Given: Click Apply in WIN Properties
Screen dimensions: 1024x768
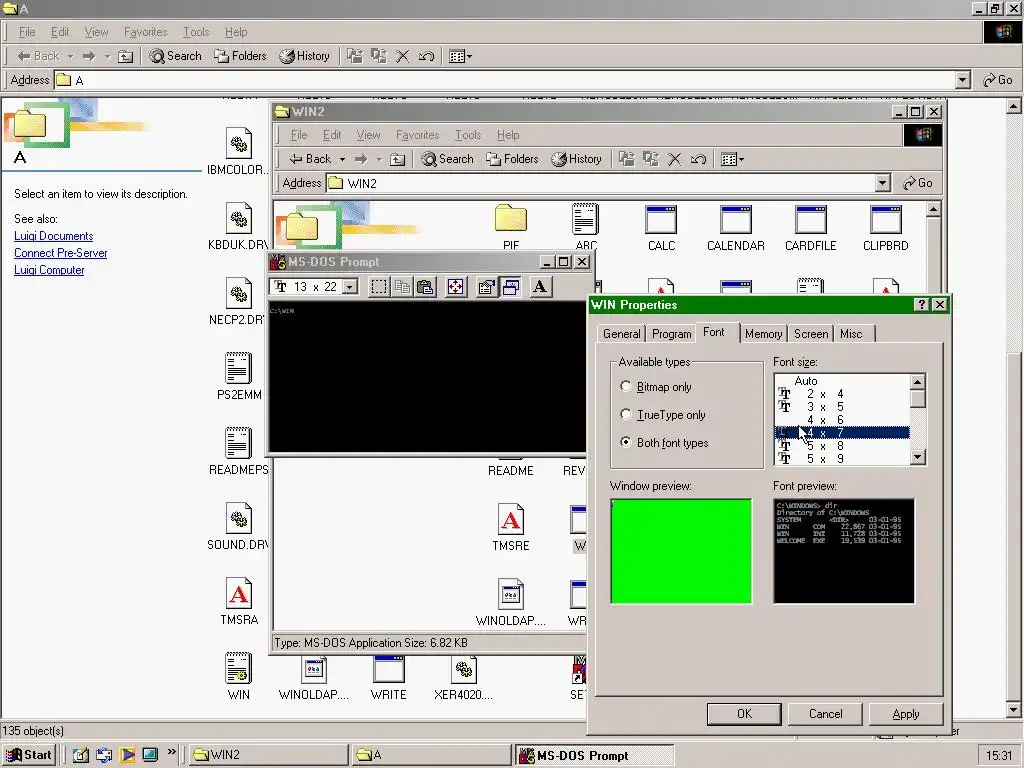Looking at the screenshot, I should pyautogui.click(x=906, y=714).
